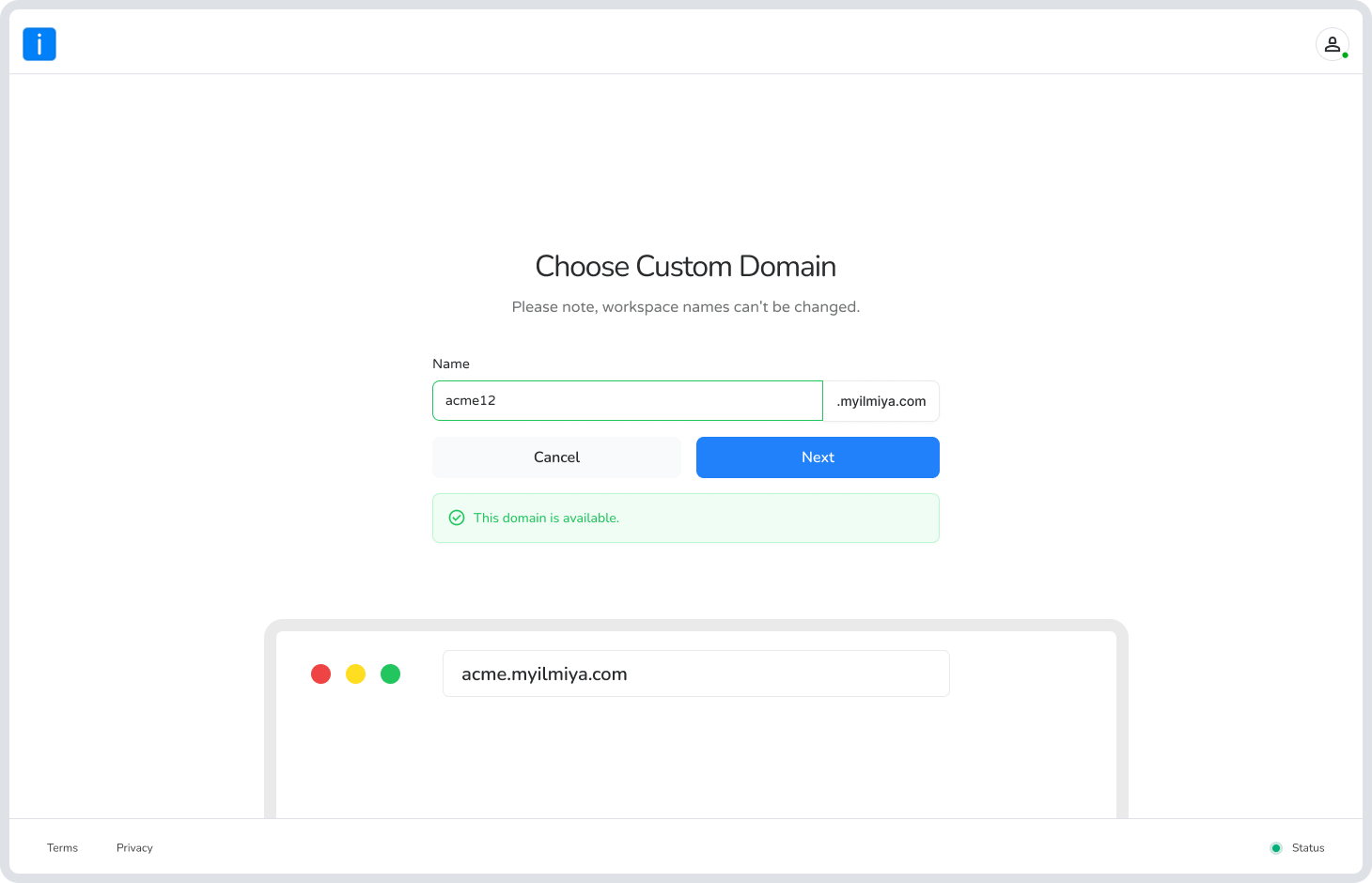Click the 'This domain is available' message
This screenshot has height=883, width=1372.
[x=546, y=518]
